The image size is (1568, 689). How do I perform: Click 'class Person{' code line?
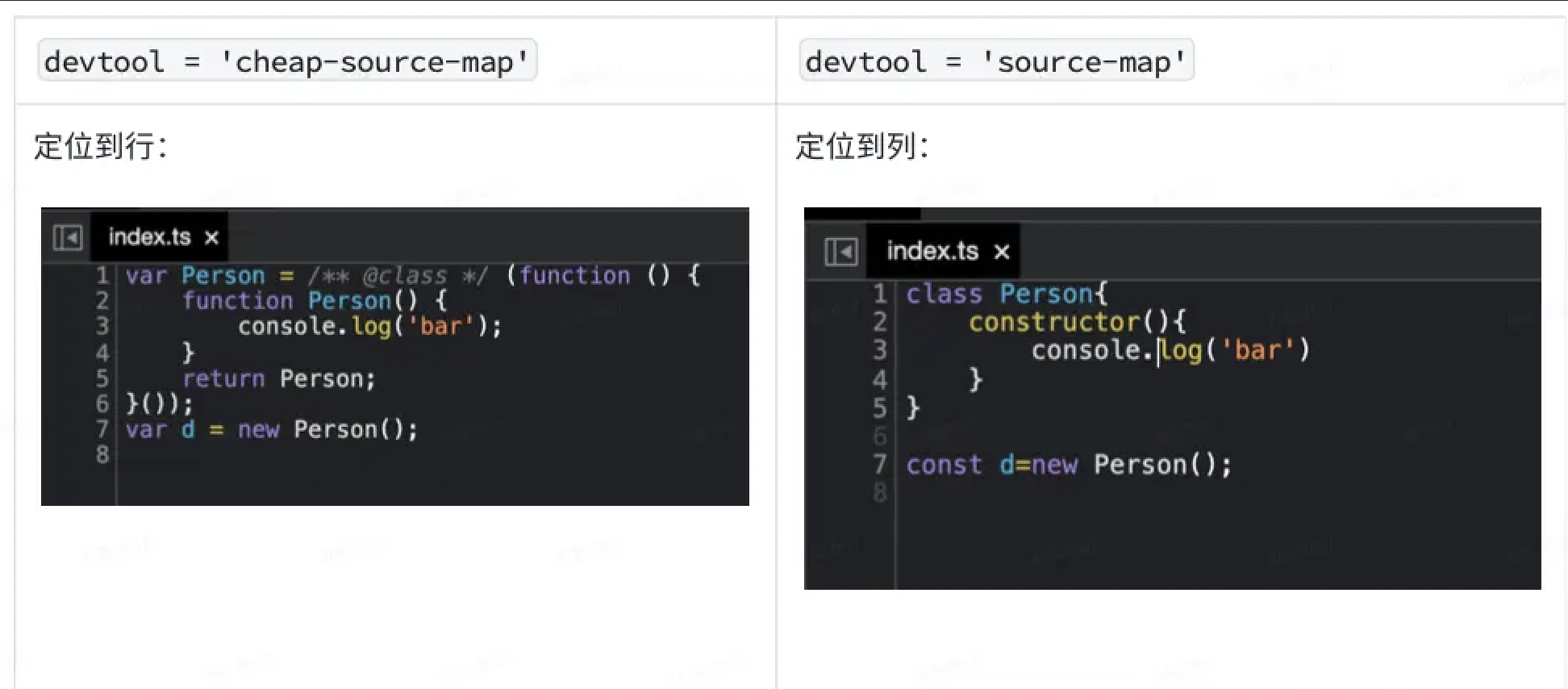click(1007, 294)
